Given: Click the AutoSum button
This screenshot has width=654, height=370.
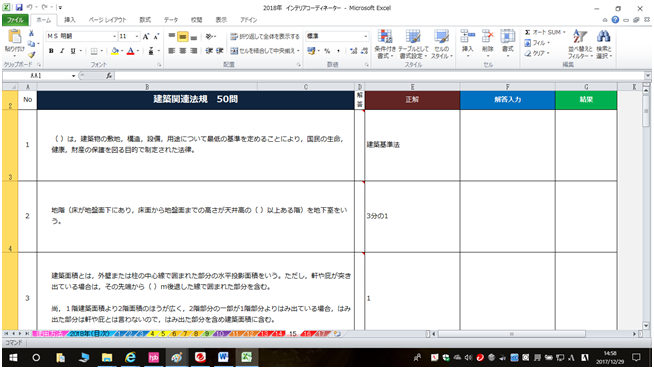Looking at the screenshot, I should pos(544,32).
